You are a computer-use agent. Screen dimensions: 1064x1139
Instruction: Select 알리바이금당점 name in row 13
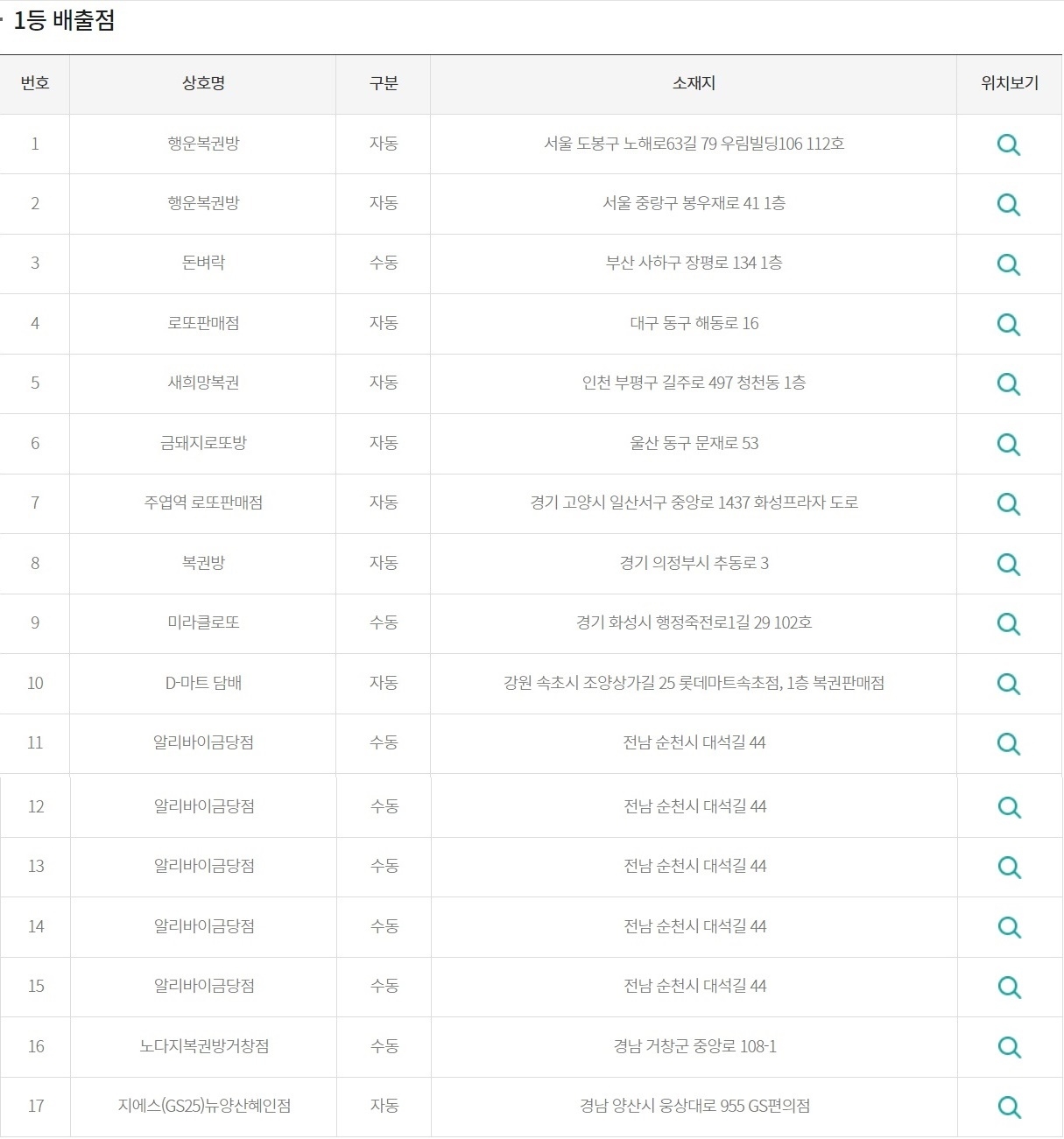pos(204,866)
